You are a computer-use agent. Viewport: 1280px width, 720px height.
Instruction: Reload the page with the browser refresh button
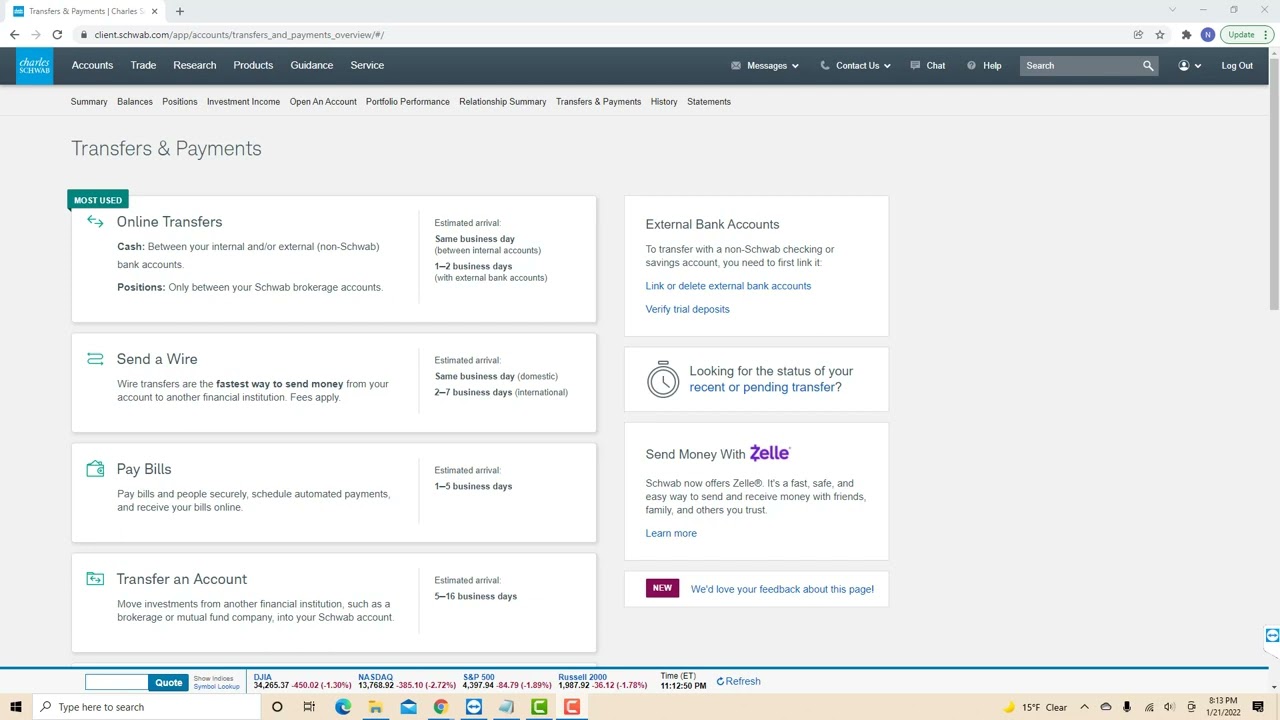pos(57,35)
